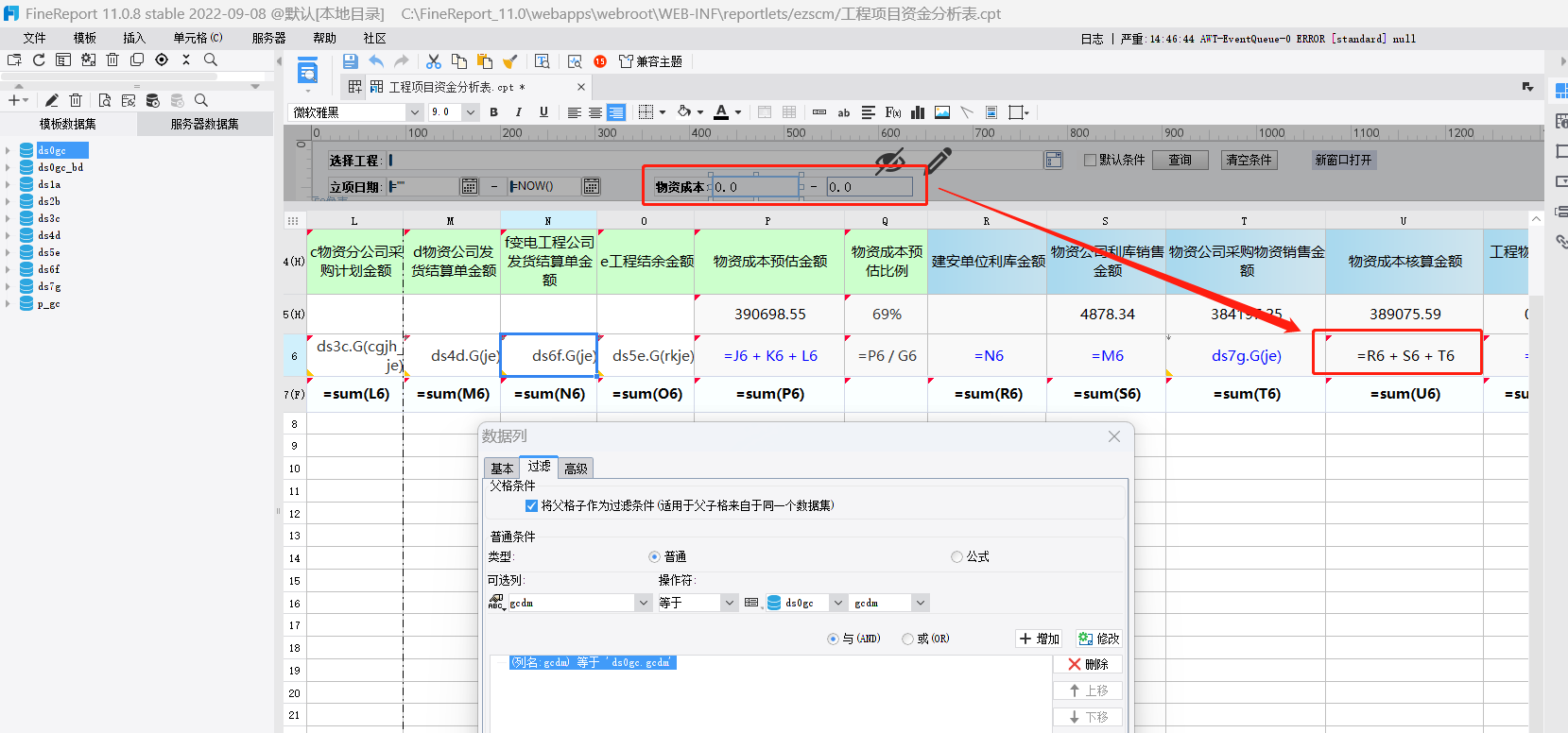Insert image into cell icon

(x=942, y=112)
